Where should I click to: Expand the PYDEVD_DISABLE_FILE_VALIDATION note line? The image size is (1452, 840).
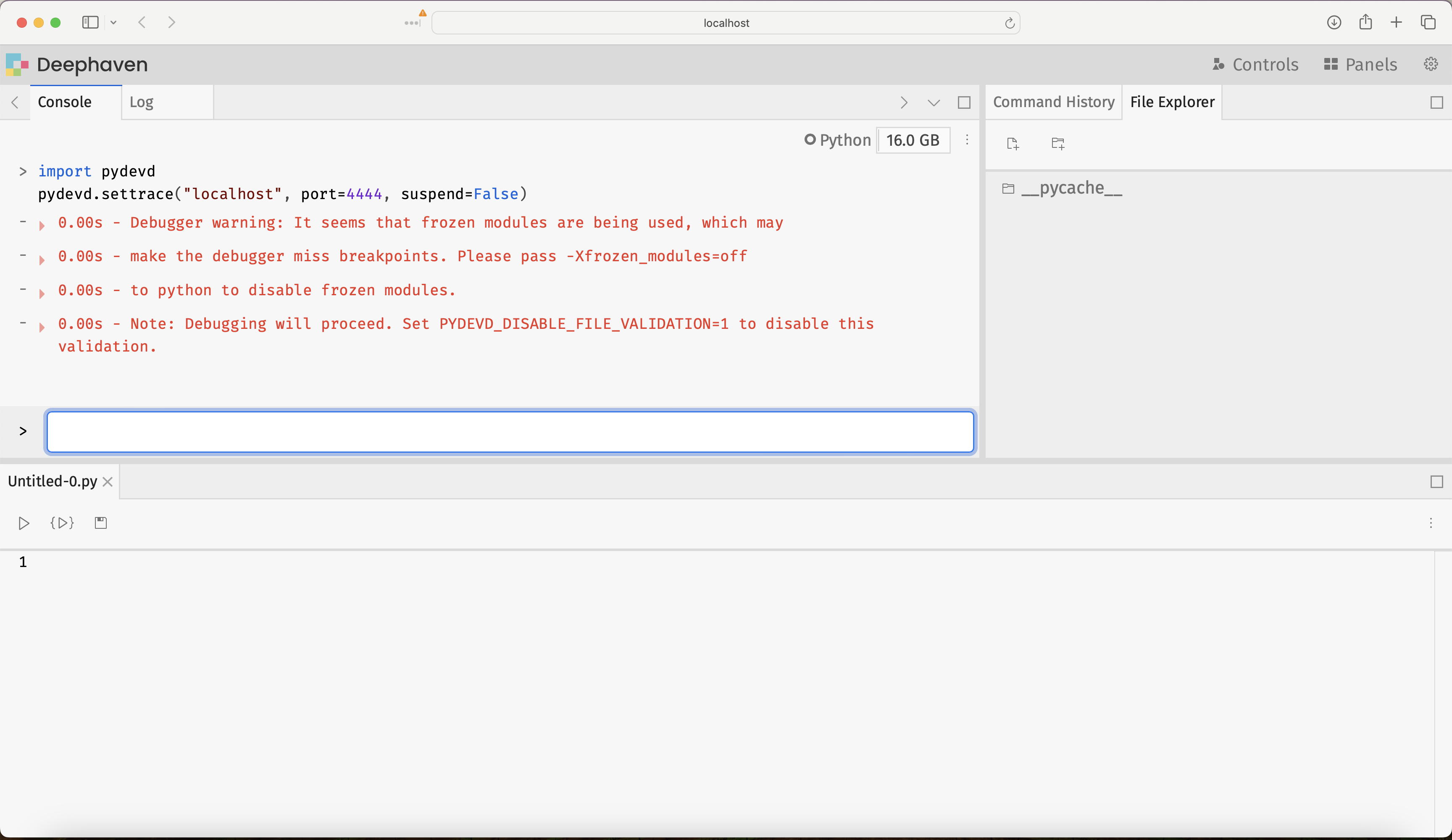(x=42, y=327)
